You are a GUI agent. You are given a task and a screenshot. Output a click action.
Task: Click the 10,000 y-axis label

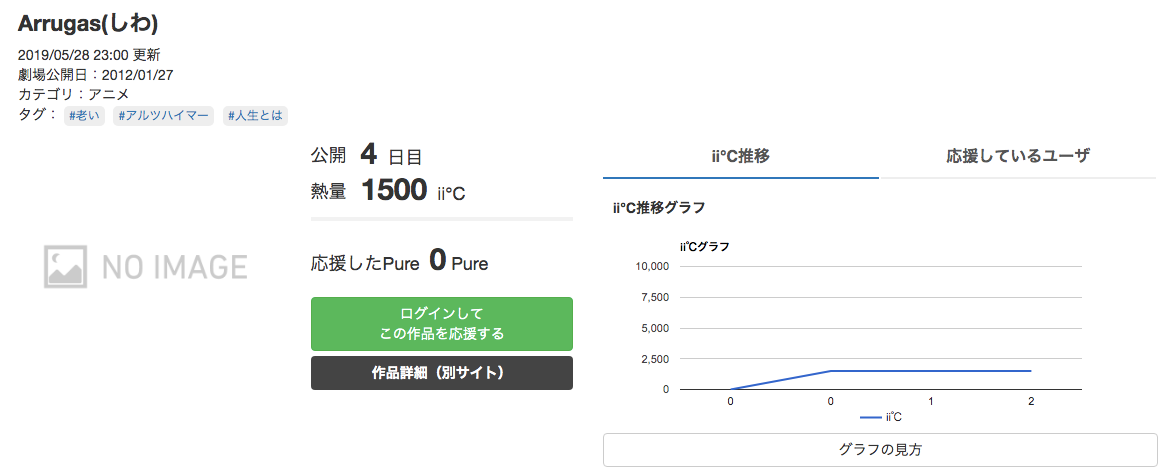(653, 266)
